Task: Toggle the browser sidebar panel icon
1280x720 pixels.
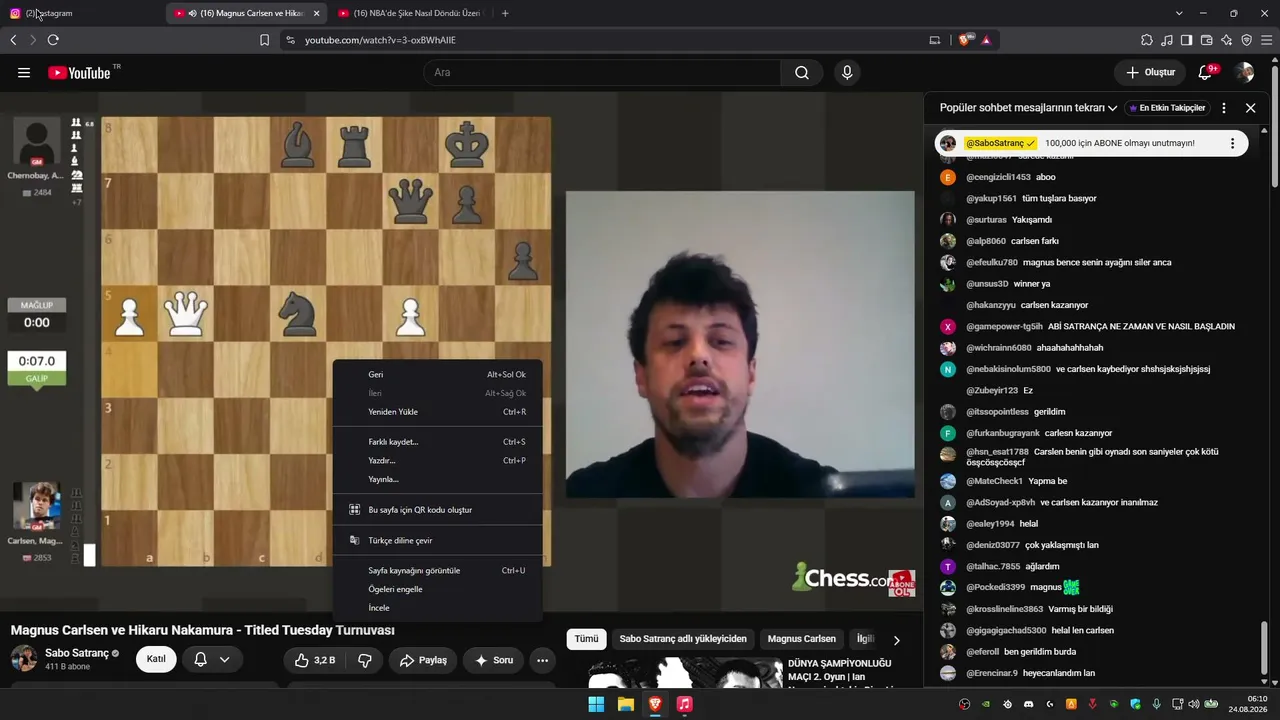Action: [x=1186, y=40]
